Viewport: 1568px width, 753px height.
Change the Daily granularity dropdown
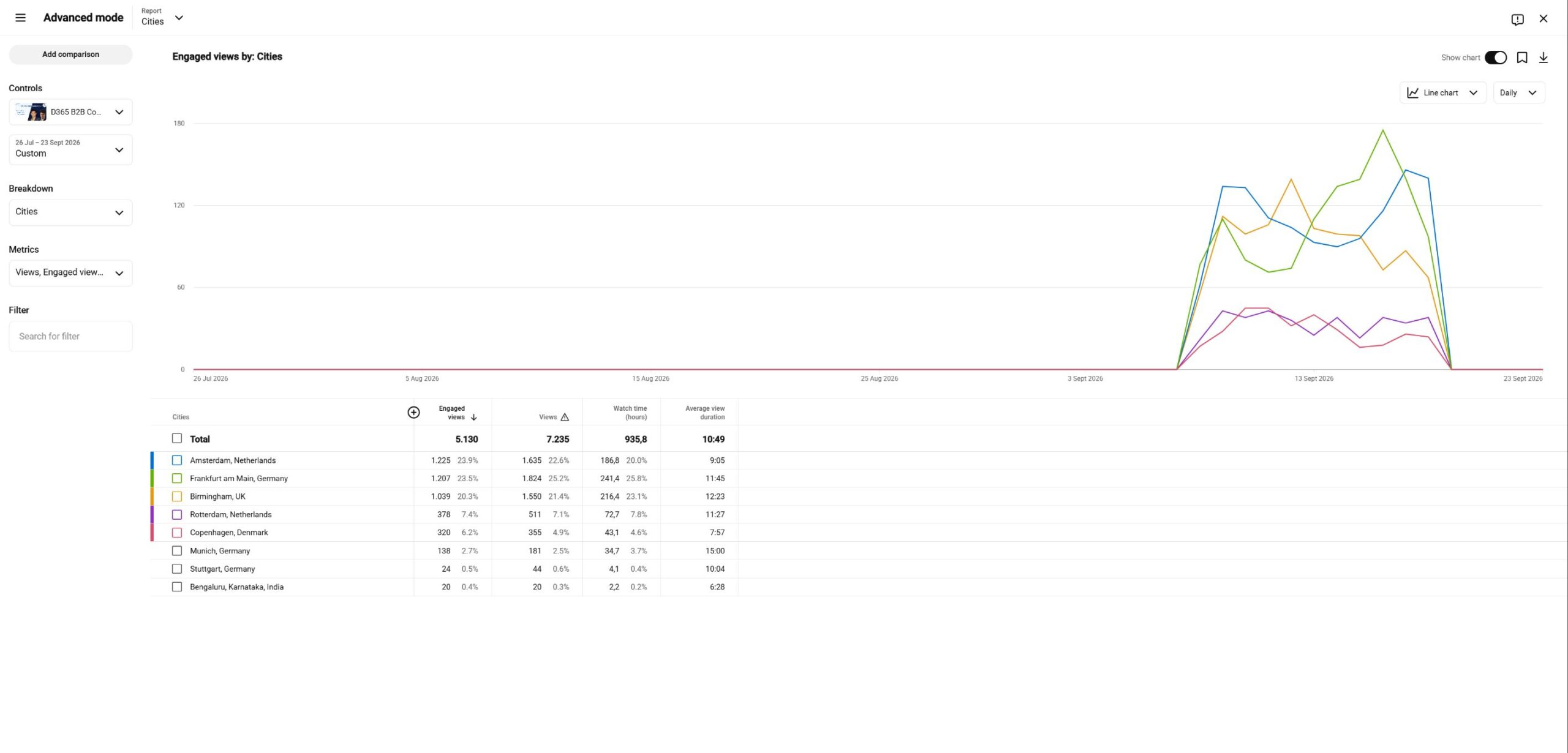click(1518, 93)
